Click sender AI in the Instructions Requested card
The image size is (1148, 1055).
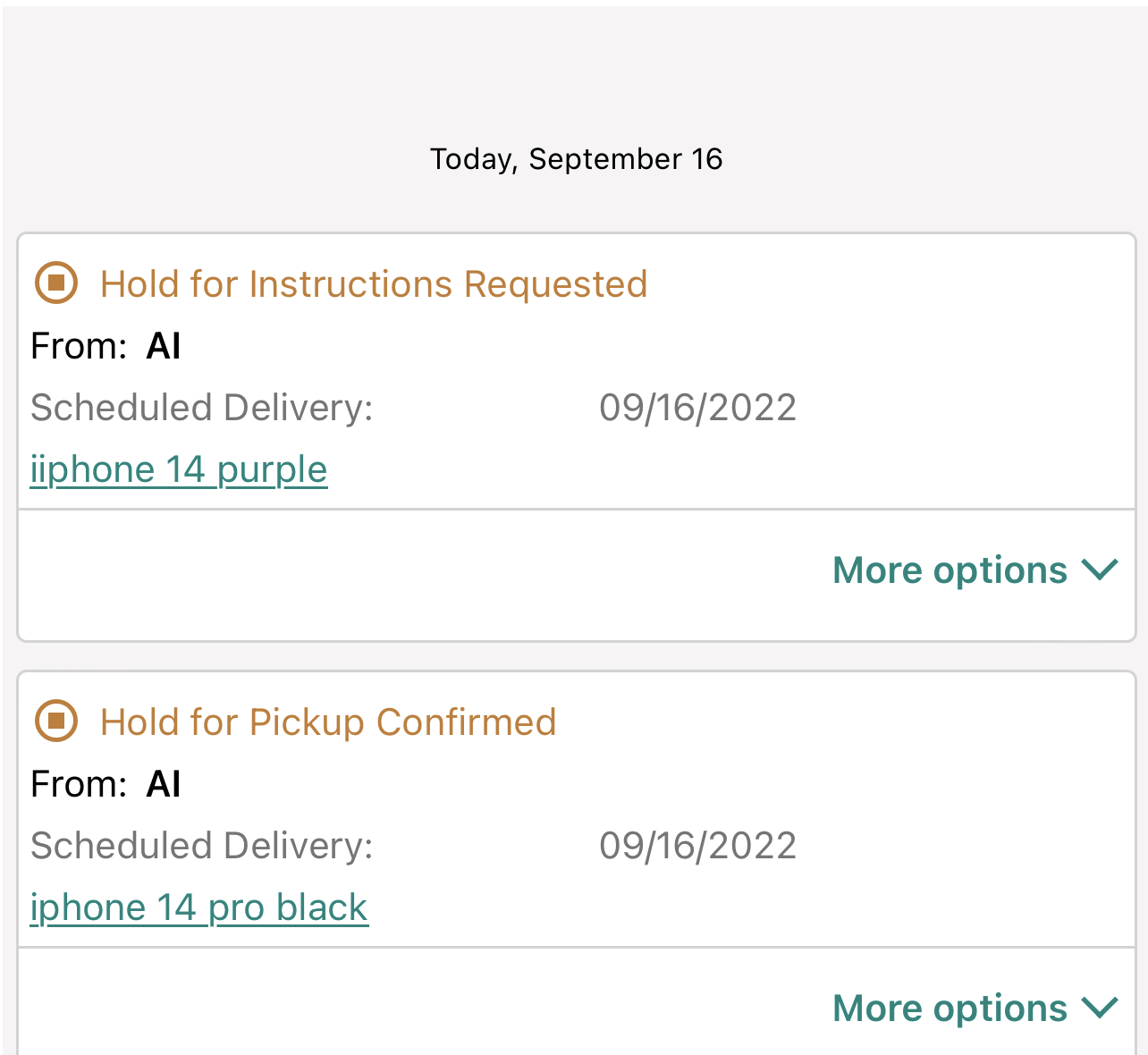point(164,347)
